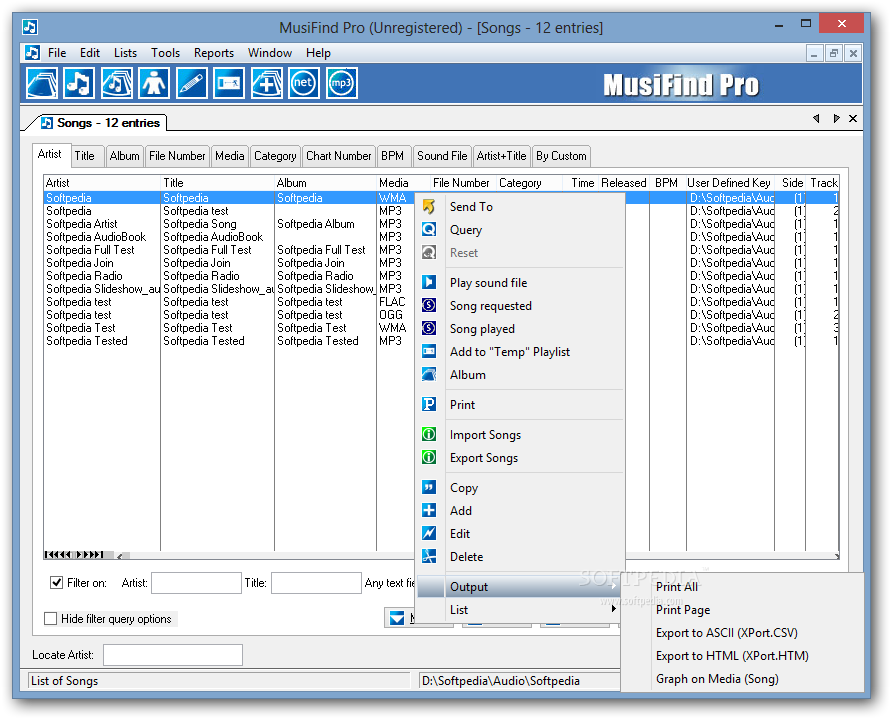Choose Export to ASCII (XPort.CSV)

(727, 633)
